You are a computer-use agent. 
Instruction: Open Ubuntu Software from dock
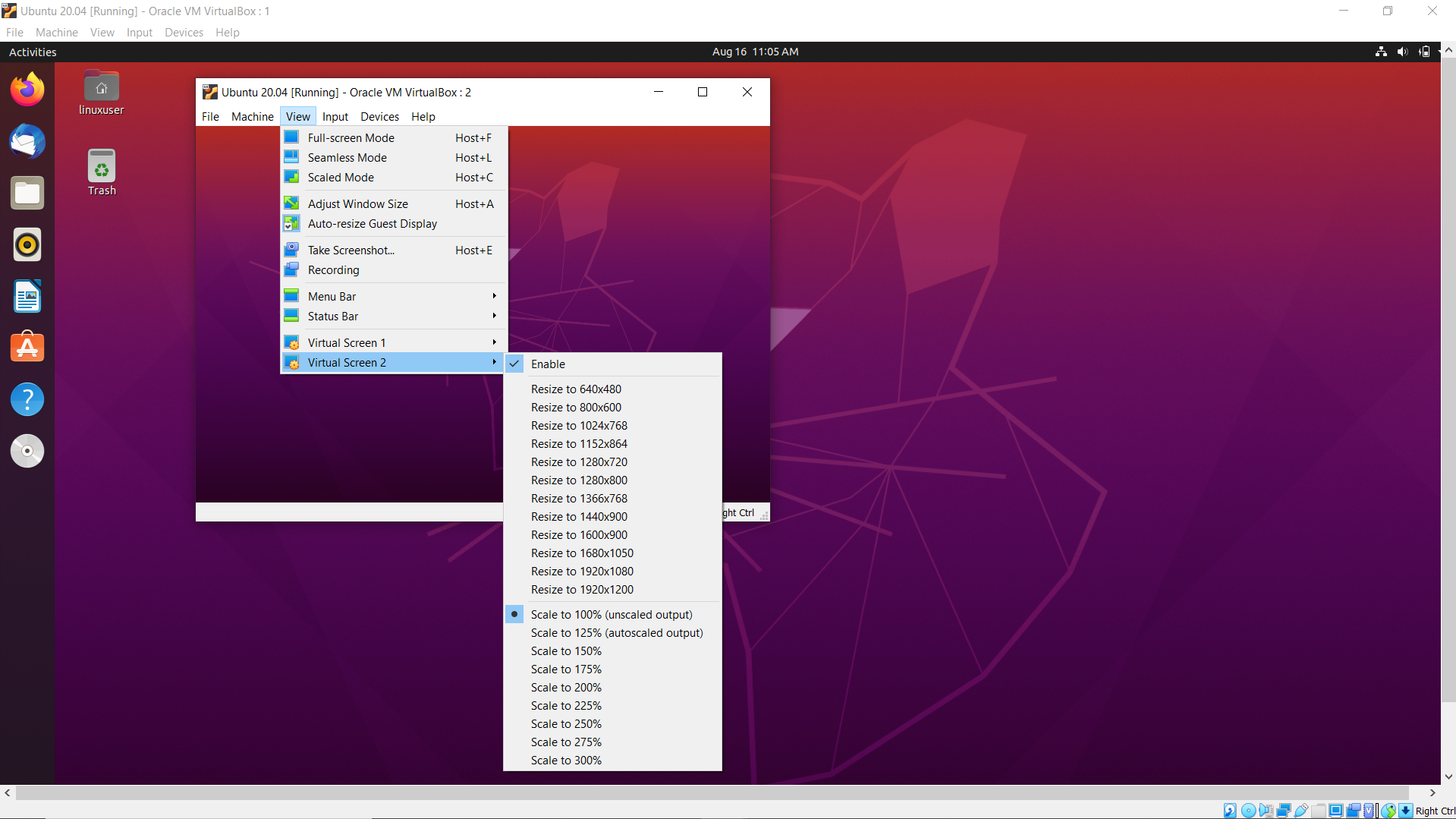click(27, 348)
